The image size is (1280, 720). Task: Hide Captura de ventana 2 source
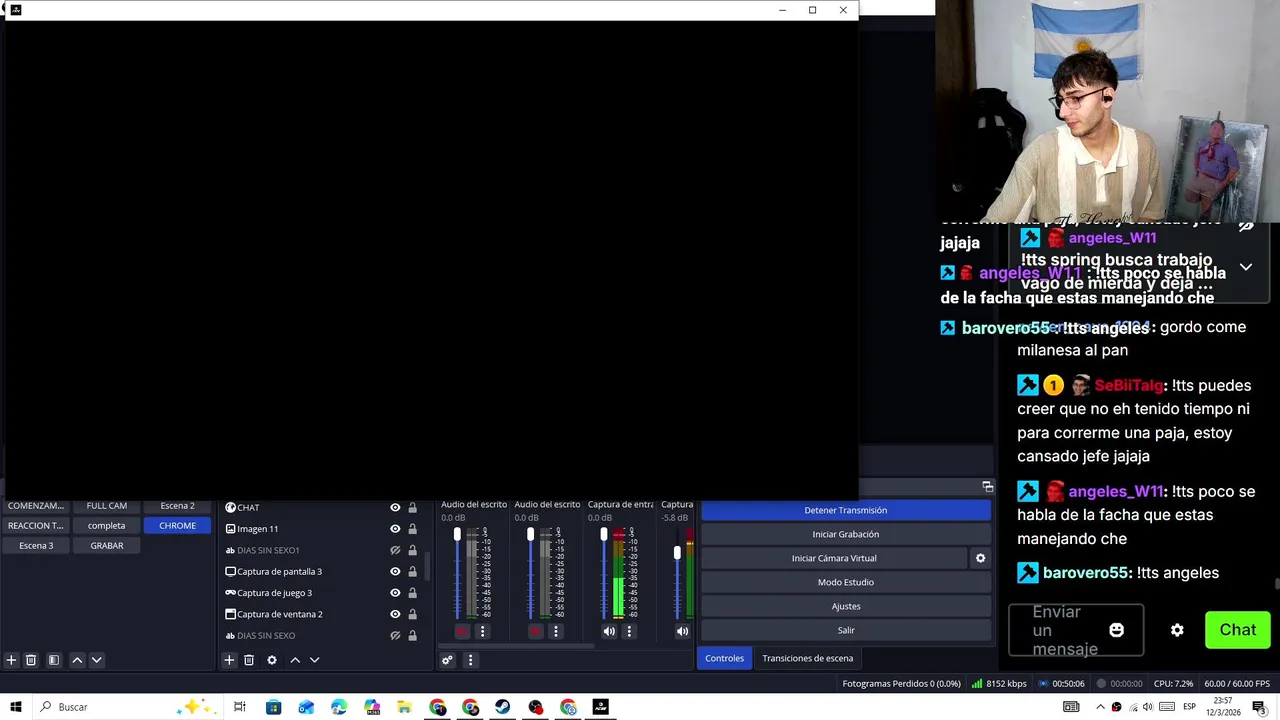(395, 614)
